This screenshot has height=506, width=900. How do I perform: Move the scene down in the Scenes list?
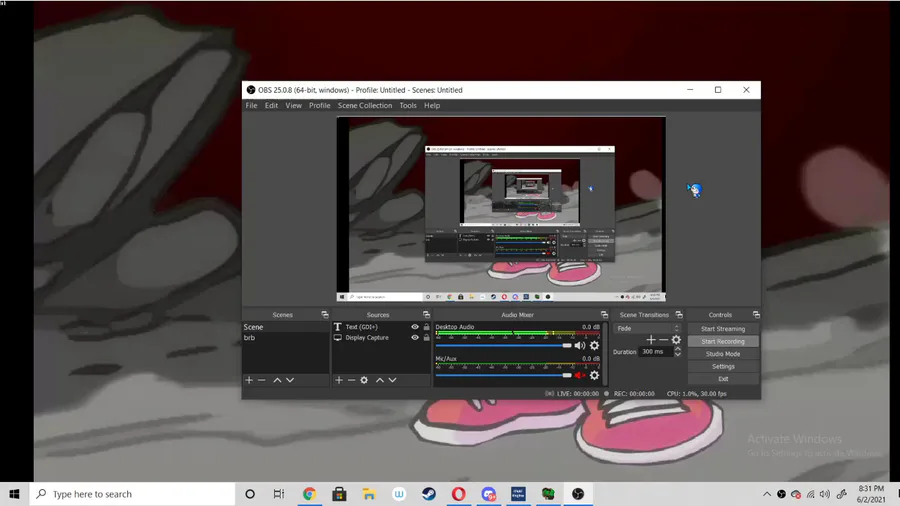(290, 380)
